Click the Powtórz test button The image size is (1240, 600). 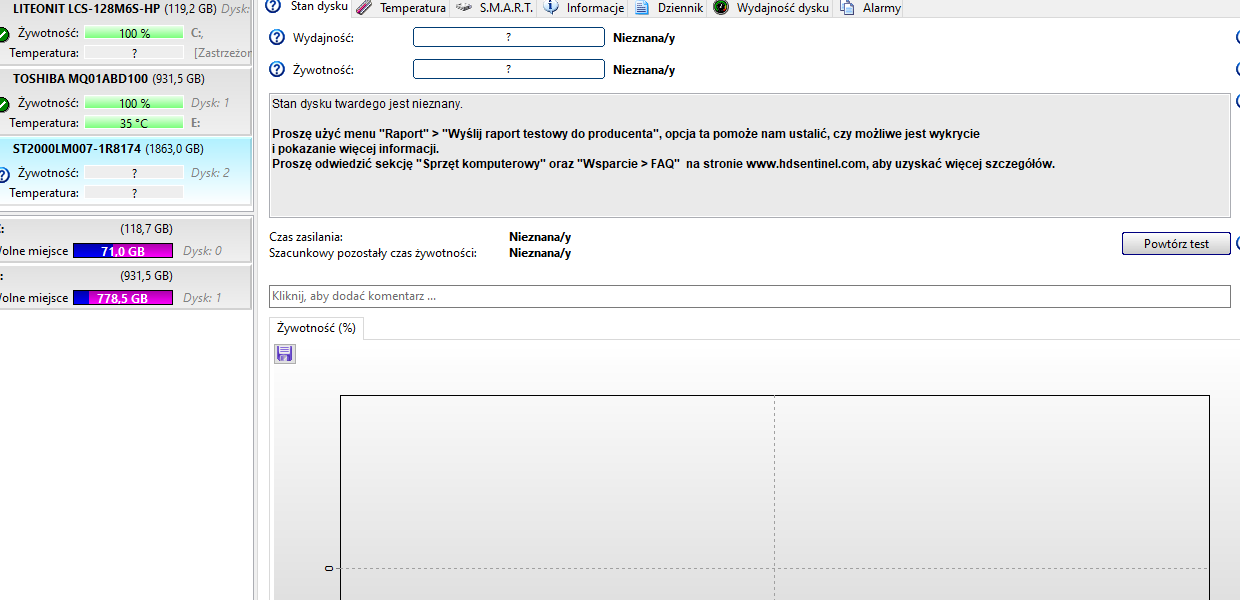coord(1176,243)
